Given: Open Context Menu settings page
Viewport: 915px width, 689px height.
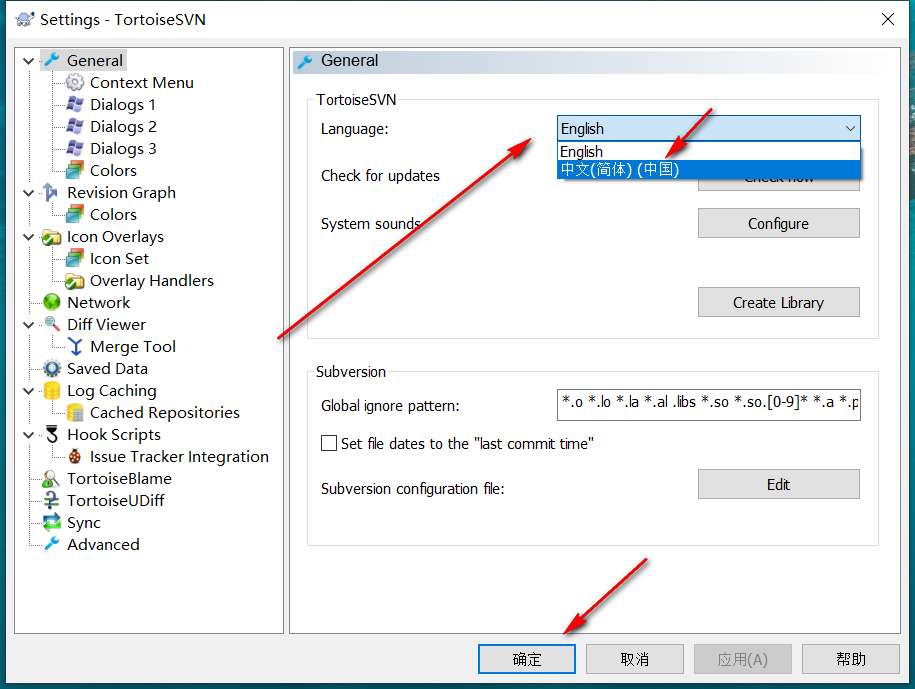Looking at the screenshot, I should pos(142,82).
